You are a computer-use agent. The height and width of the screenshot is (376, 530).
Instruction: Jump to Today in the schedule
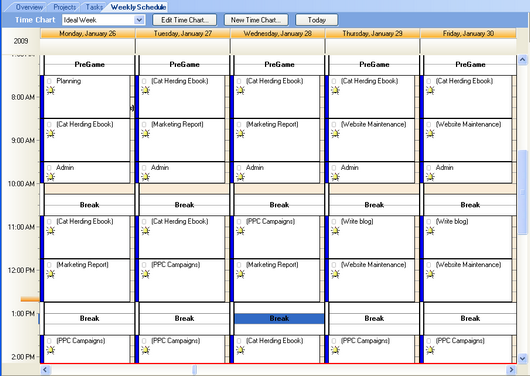click(x=316, y=20)
